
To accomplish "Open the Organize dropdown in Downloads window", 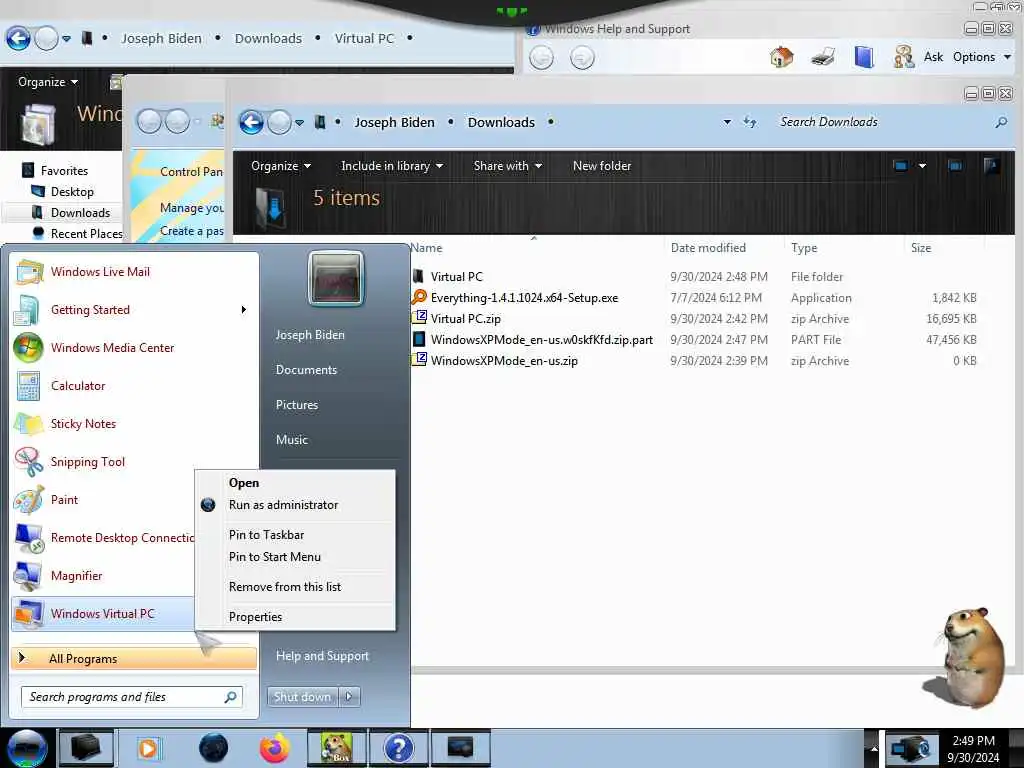I will (281, 166).
